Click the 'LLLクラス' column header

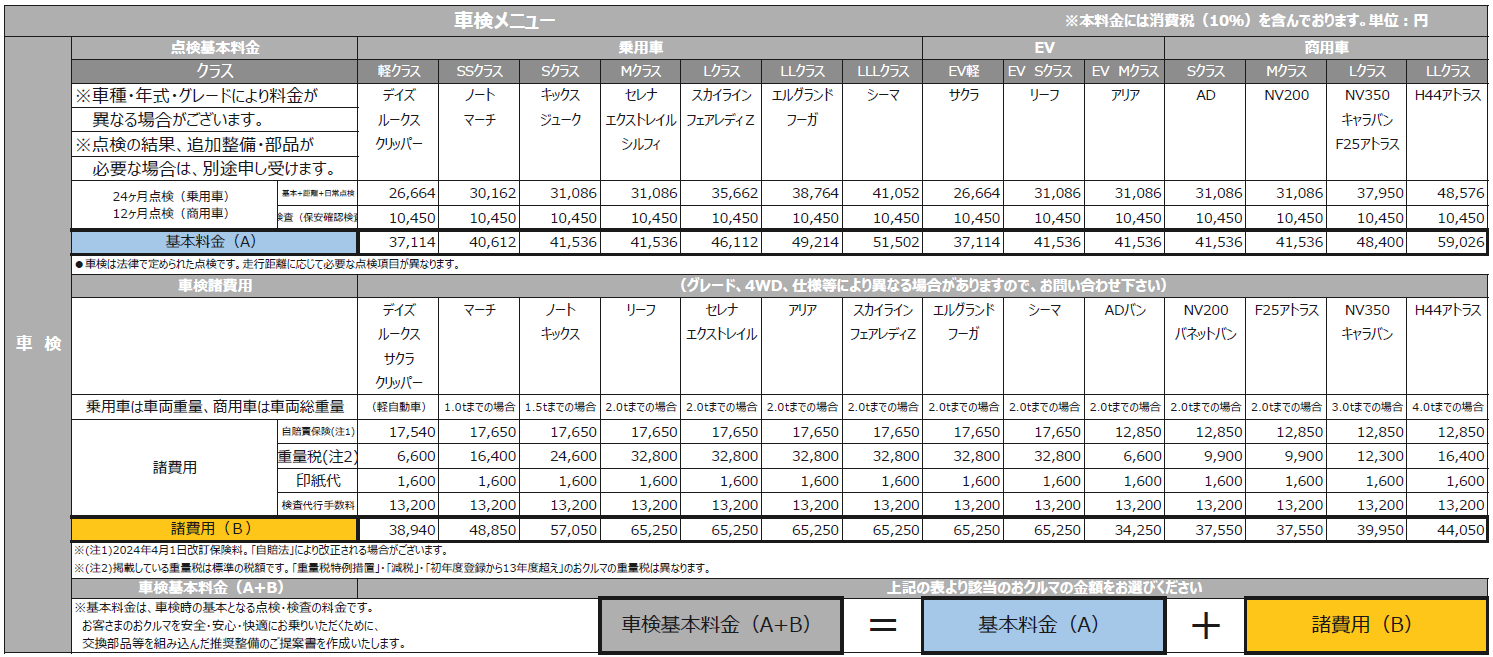pyautogui.click(x=883, y=71)
